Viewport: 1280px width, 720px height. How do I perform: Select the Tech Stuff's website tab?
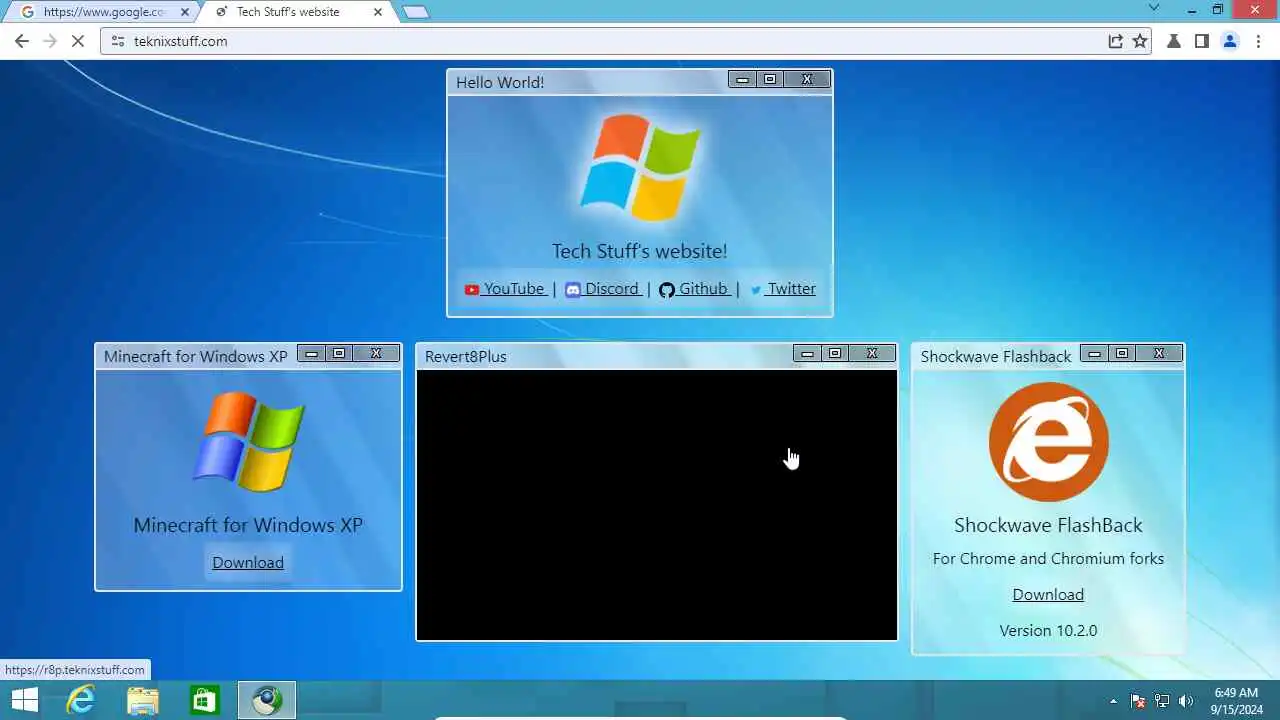(301, 12)
